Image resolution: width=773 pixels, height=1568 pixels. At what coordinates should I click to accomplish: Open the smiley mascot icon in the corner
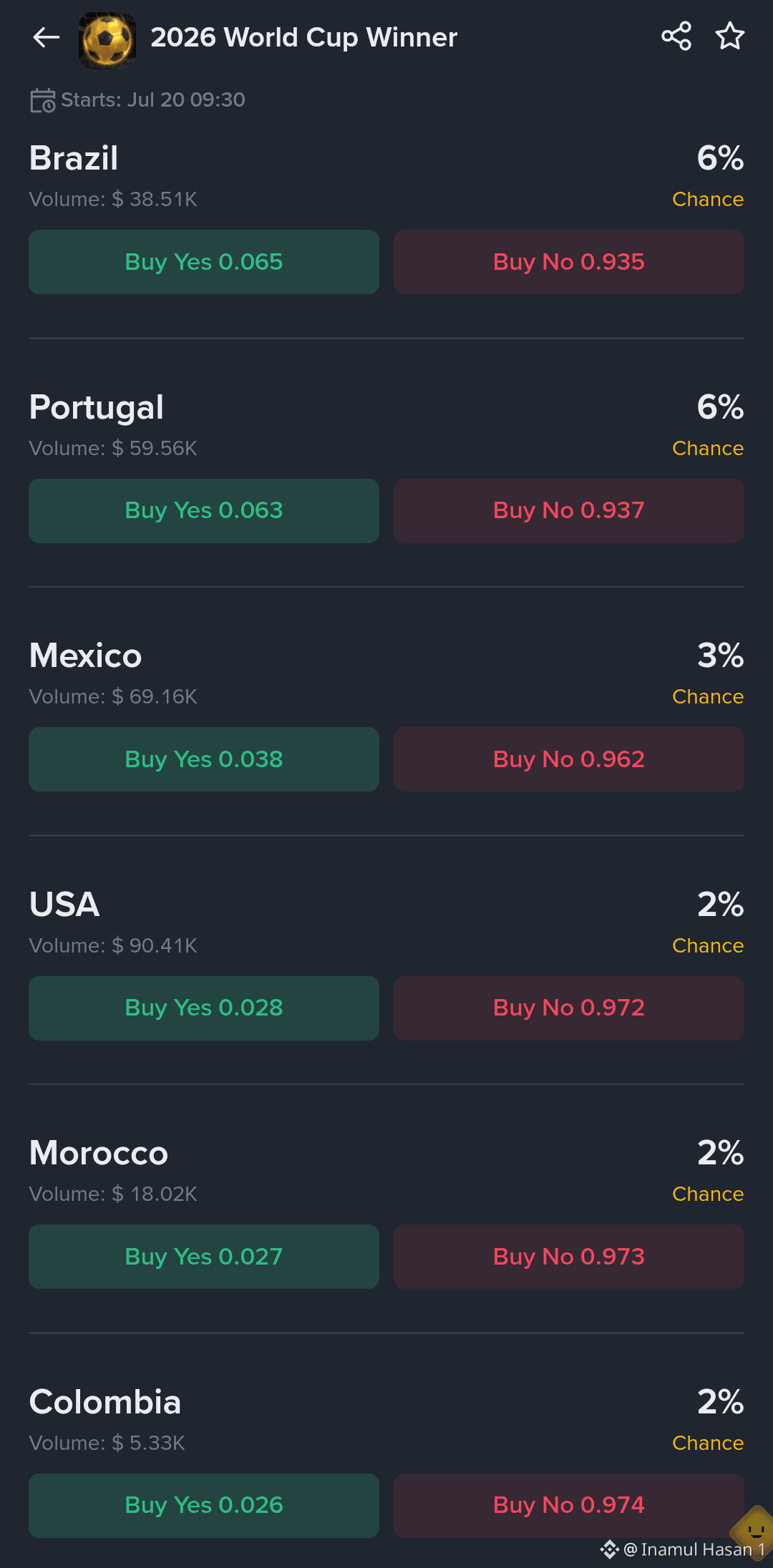pos(754,1532)
